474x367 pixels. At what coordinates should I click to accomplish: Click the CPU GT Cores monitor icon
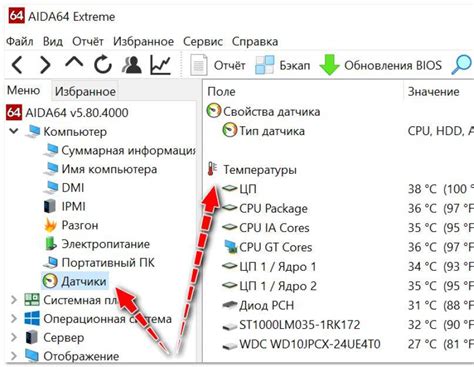tap(230, 247)
